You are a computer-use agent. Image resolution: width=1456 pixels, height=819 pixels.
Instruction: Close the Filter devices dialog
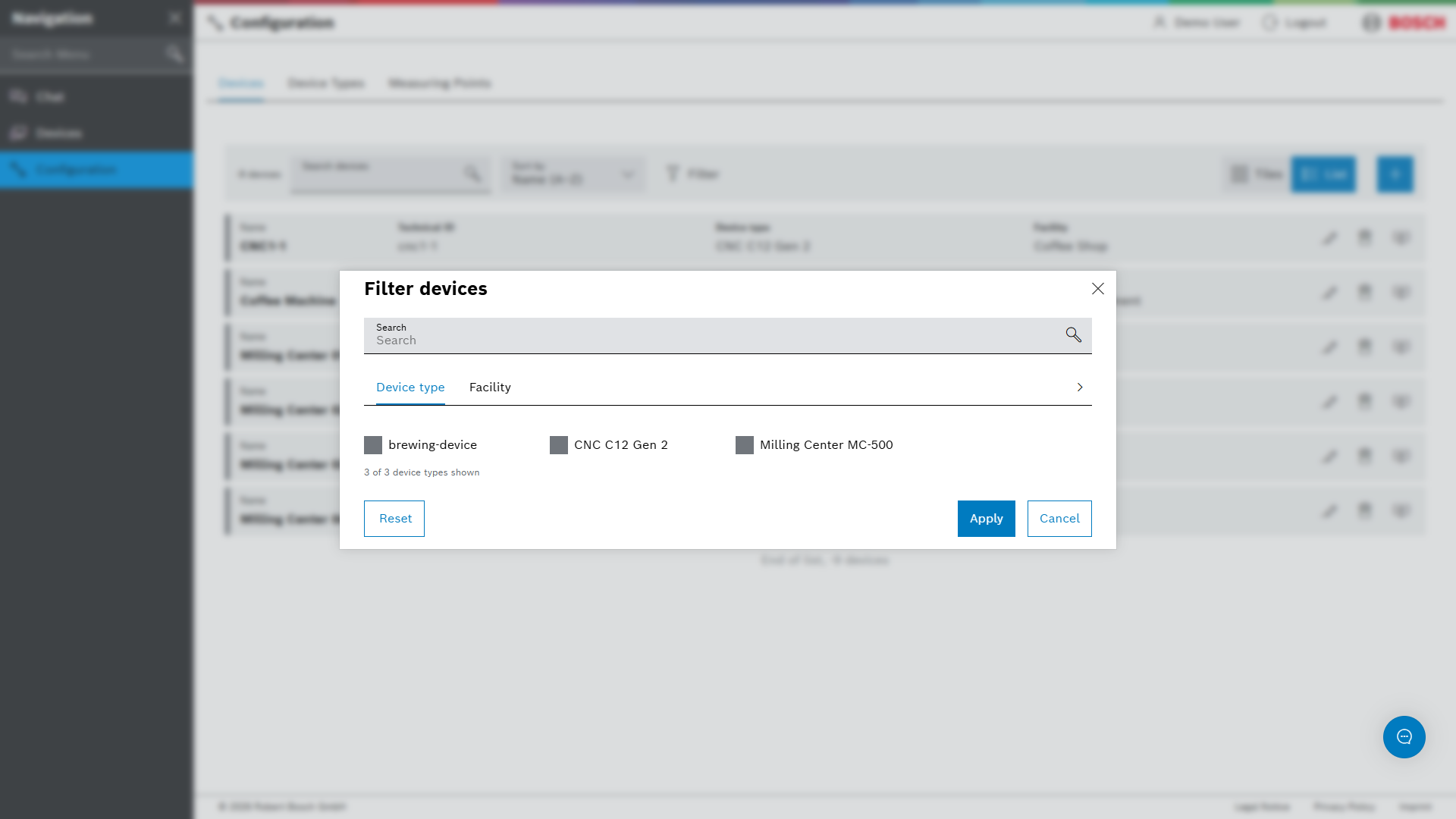[x=1097, y=289]
